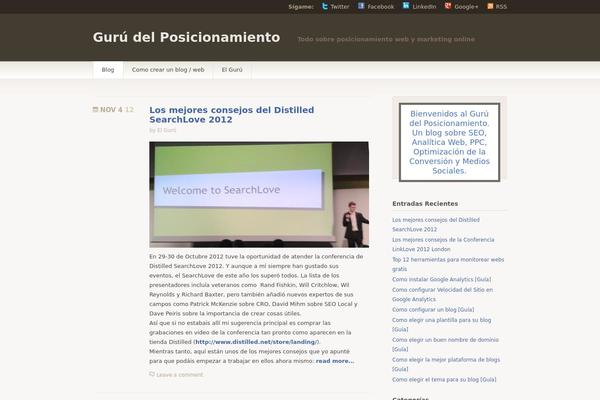Open 'Como crear un blog / web' tab

tap(168, 70)
